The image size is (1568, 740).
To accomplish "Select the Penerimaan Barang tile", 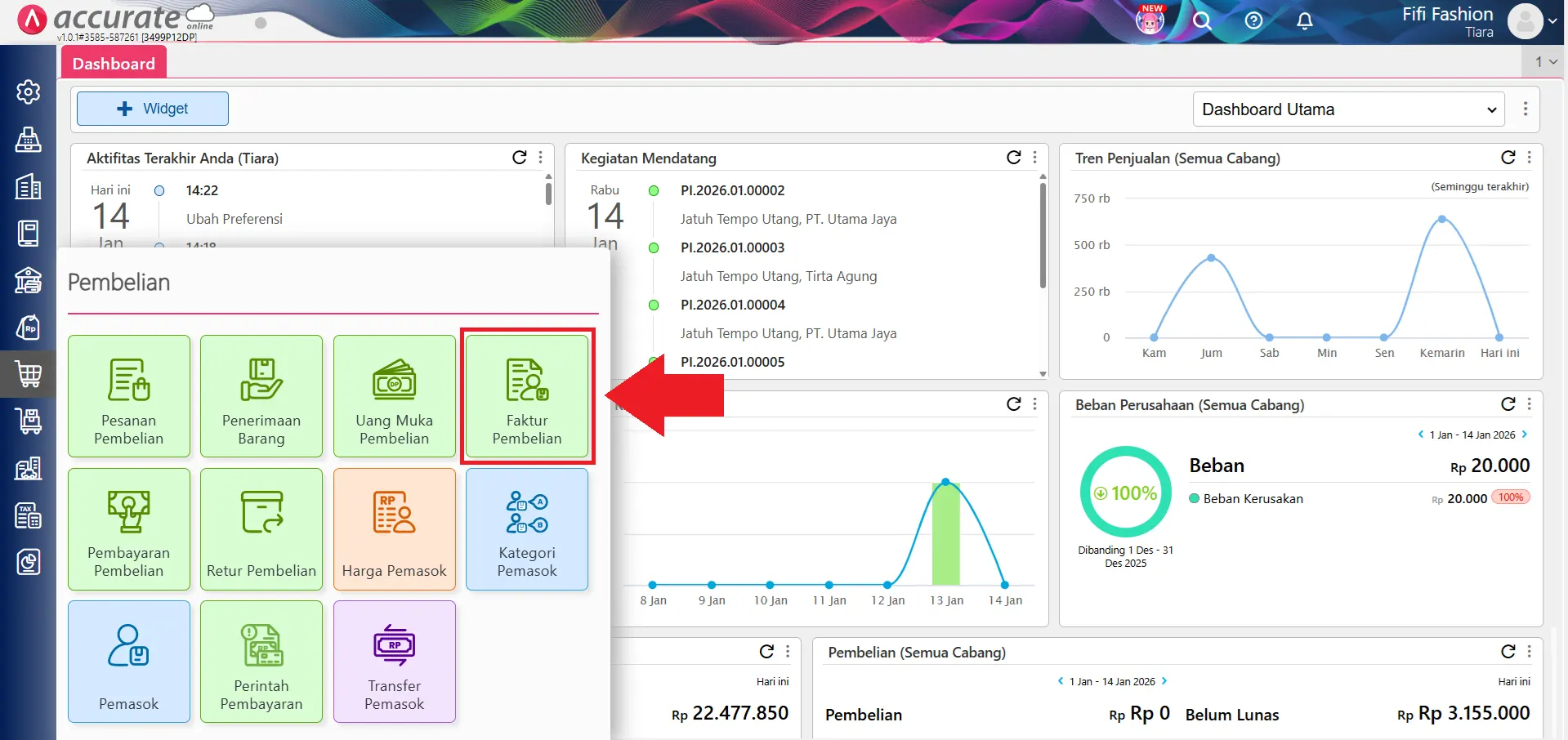I will tap(261, 396).
